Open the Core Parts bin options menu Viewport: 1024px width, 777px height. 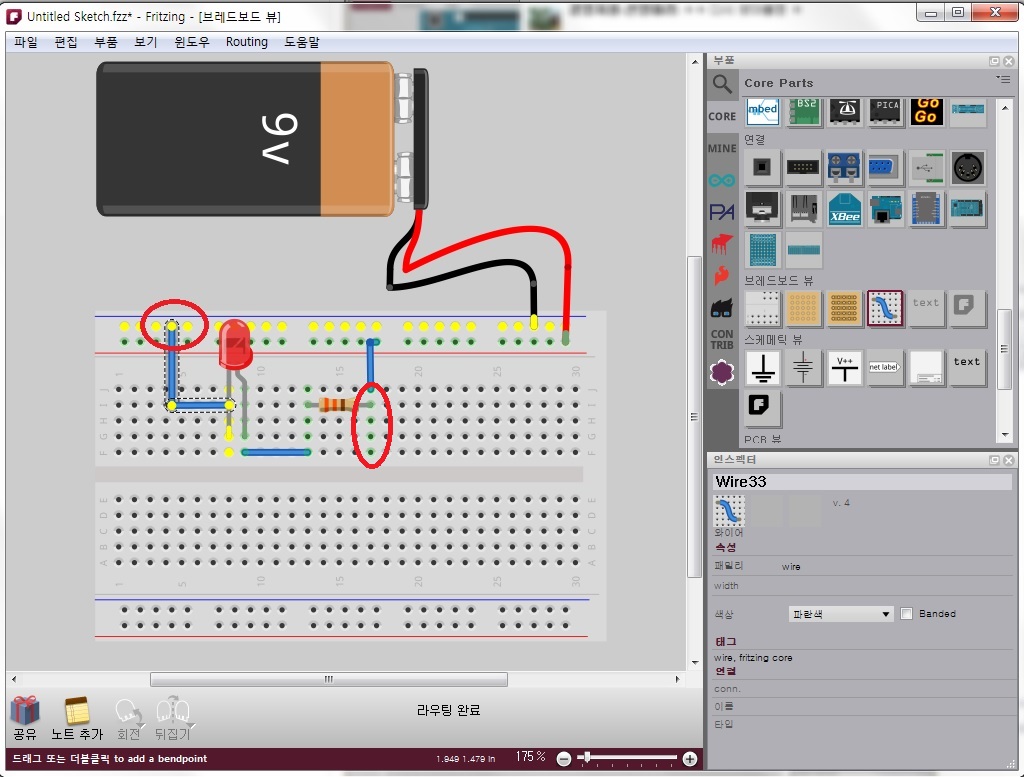click(x=1003, y=79)
